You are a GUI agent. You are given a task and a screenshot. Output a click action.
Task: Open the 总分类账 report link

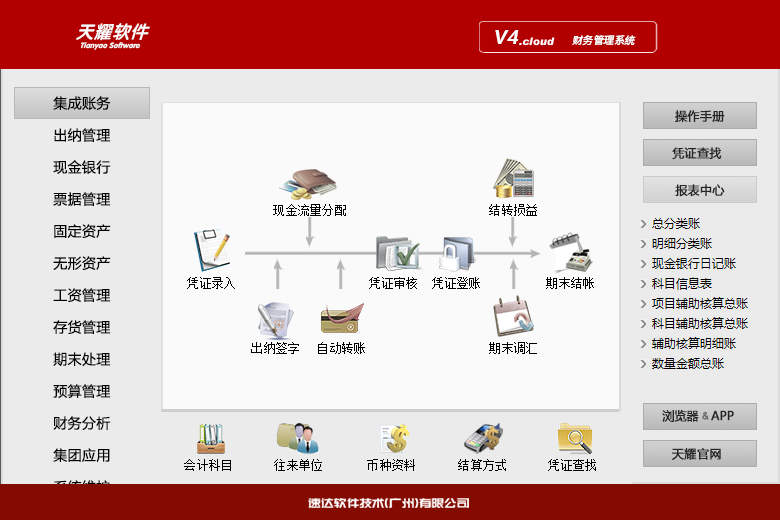click(x=676, y=223)
